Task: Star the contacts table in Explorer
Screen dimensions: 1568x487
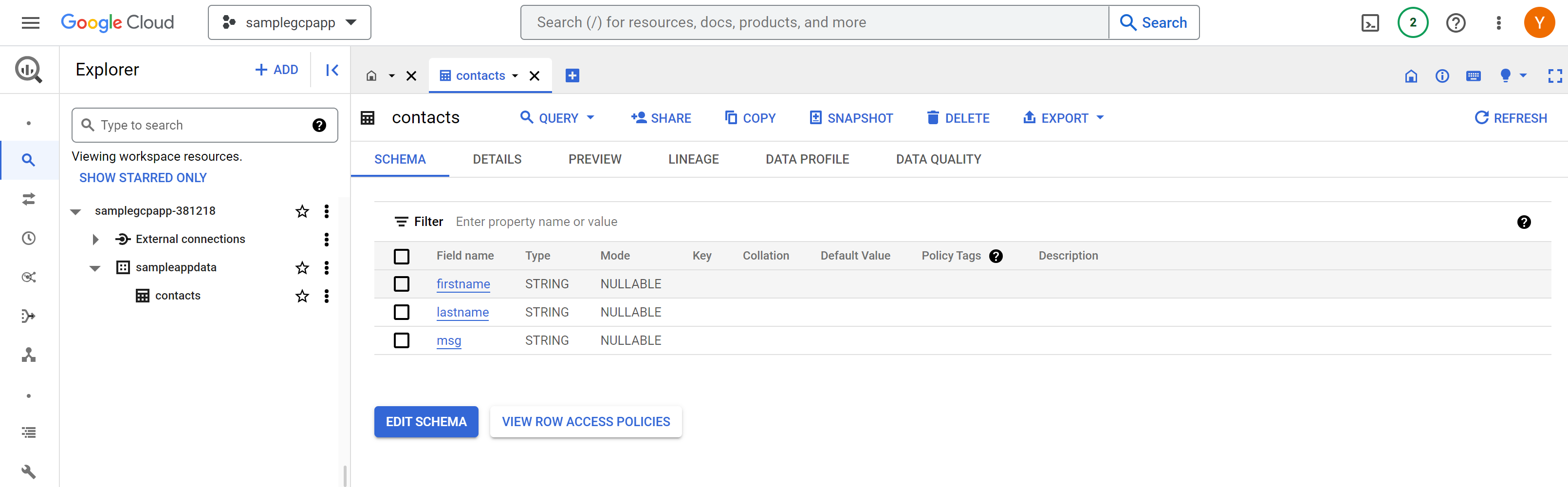Action: point(302,296)
